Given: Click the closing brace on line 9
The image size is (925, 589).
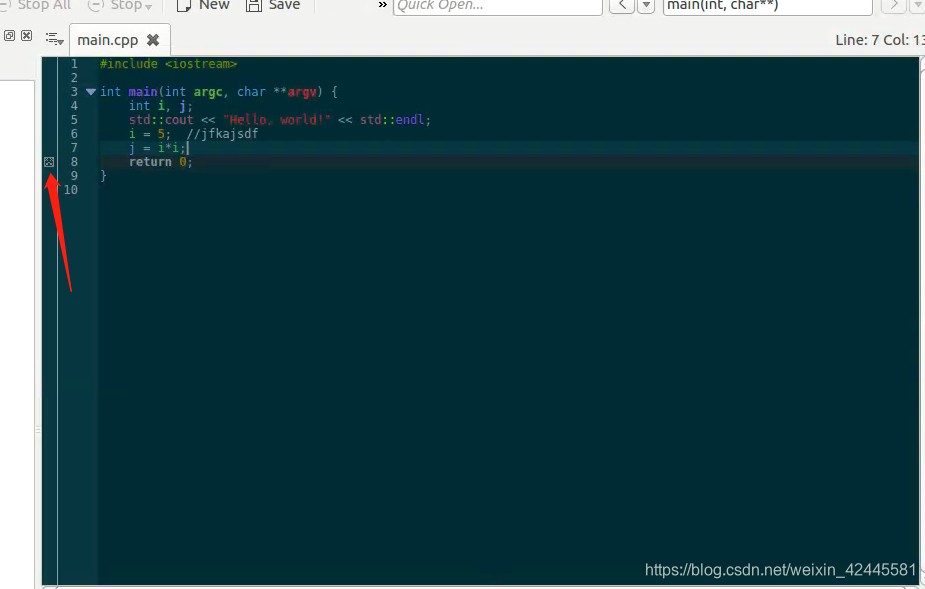Looking at the screenshot, I should [103, 176].
